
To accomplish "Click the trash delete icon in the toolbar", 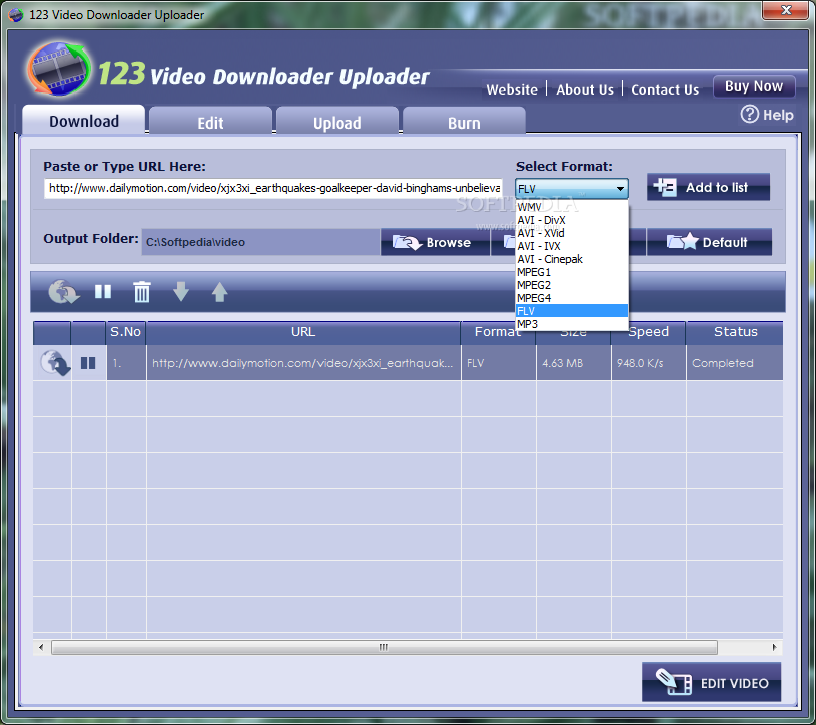I will pos(142,291).
